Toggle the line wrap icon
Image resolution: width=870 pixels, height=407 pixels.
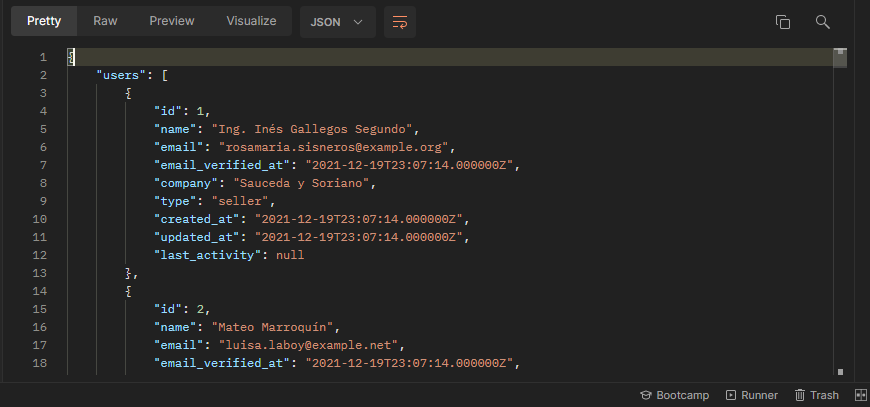(400, 22)
